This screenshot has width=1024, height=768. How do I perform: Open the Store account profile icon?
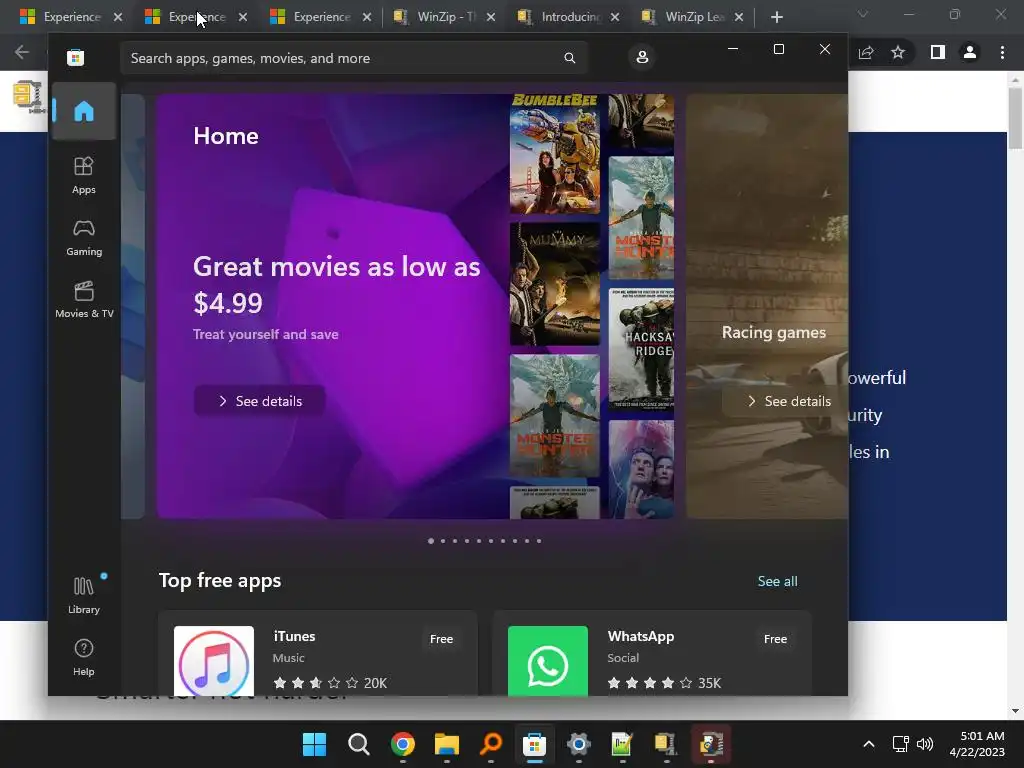(x=642, y=57)
